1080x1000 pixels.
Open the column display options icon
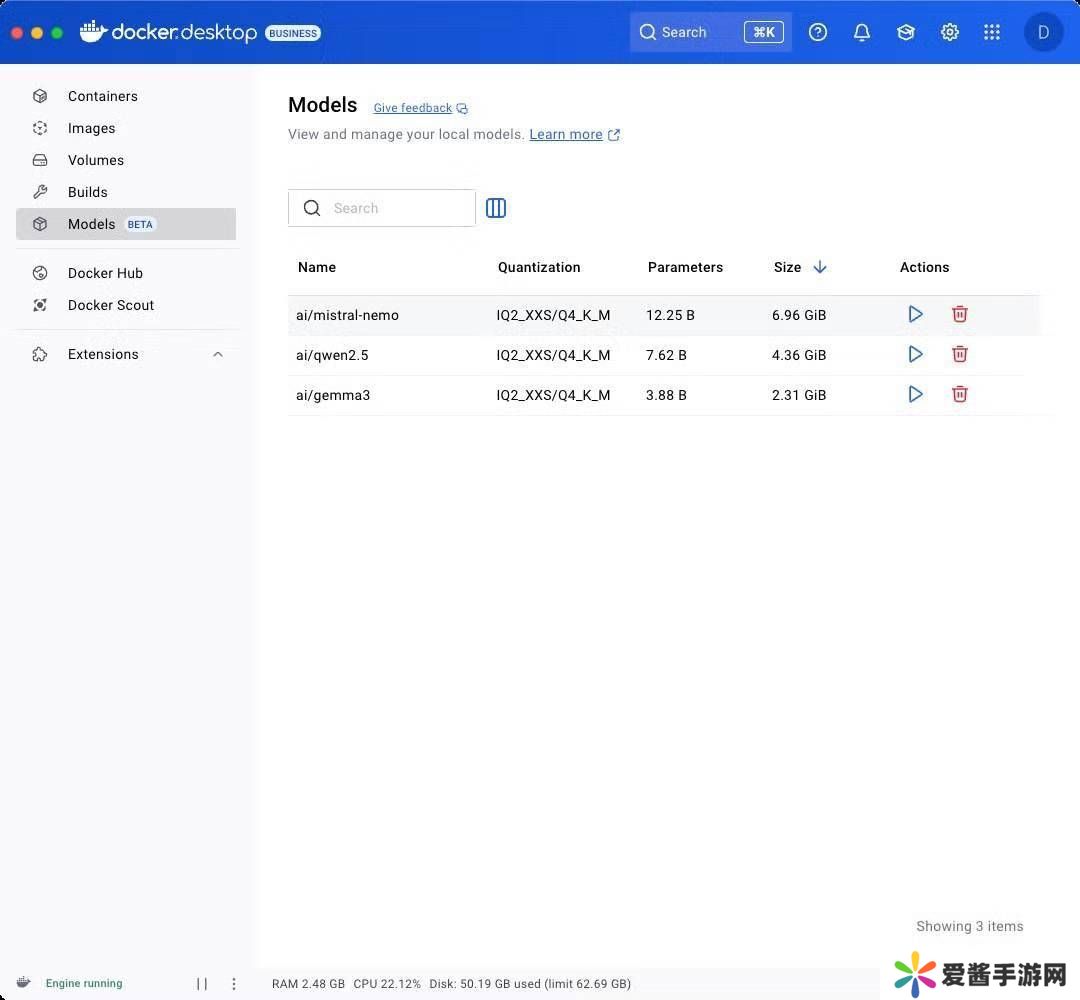(496, 208)
